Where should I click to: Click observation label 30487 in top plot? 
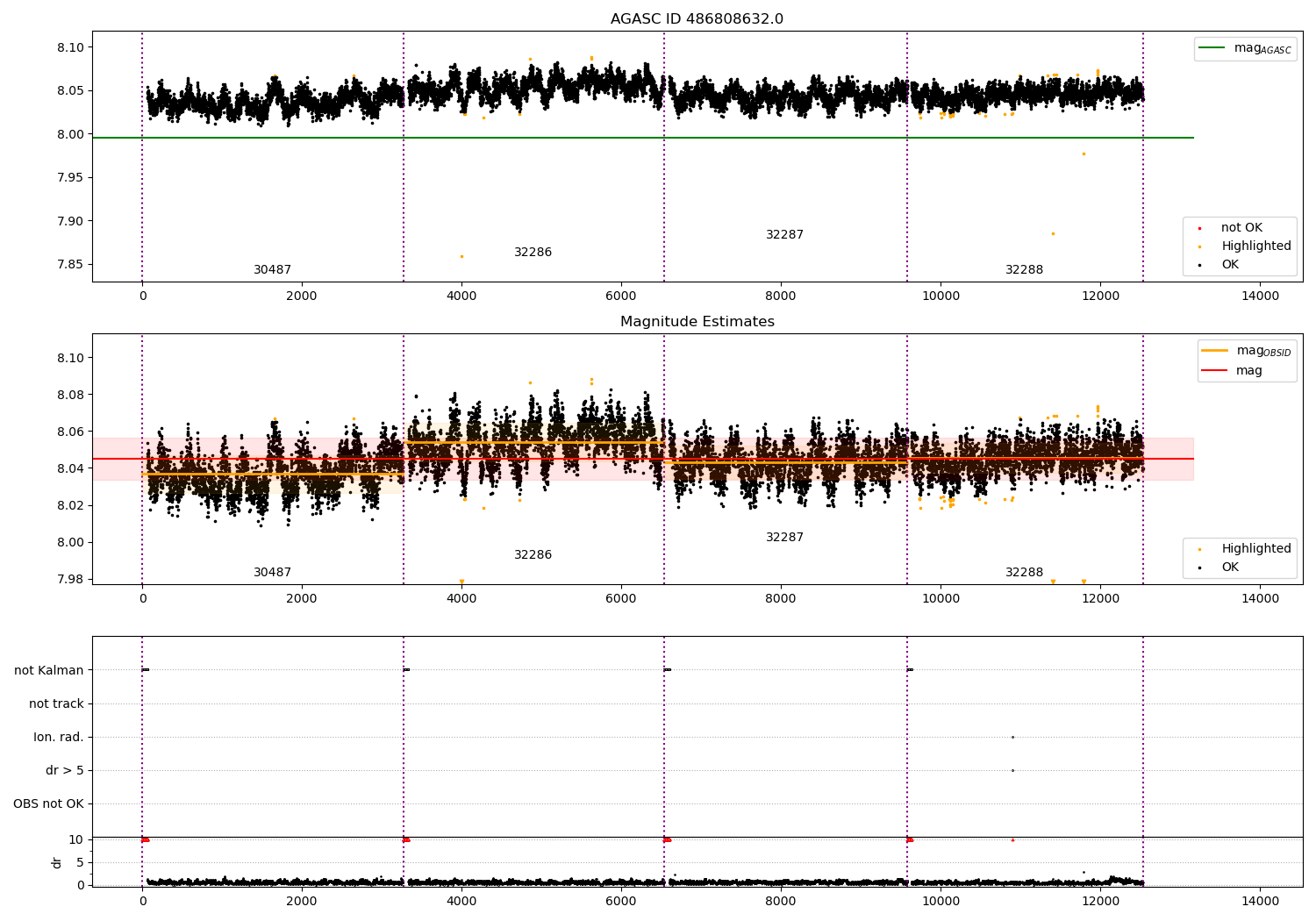pyautogui.click(x=272, y=270)
